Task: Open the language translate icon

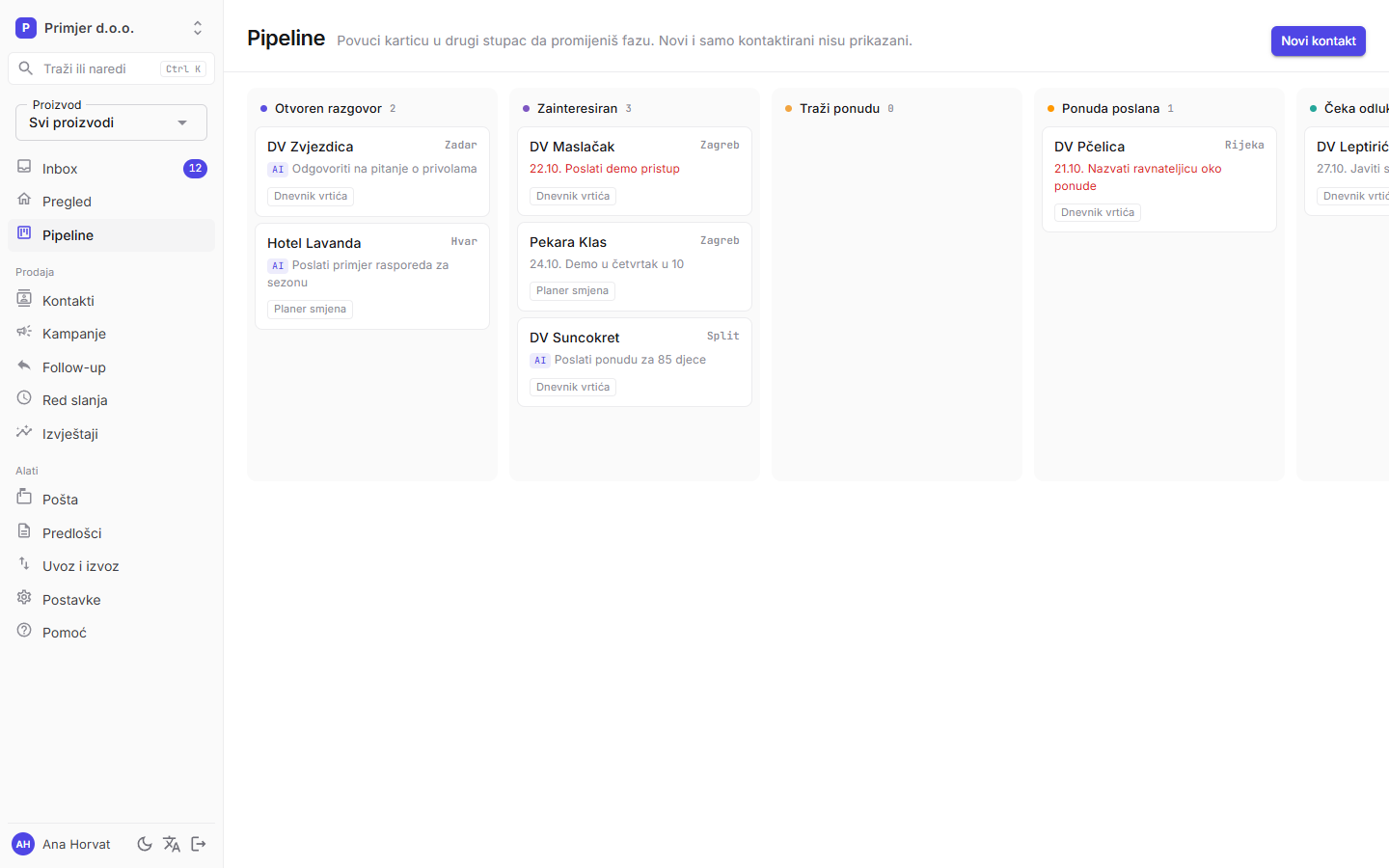Action: coord(172,844)
